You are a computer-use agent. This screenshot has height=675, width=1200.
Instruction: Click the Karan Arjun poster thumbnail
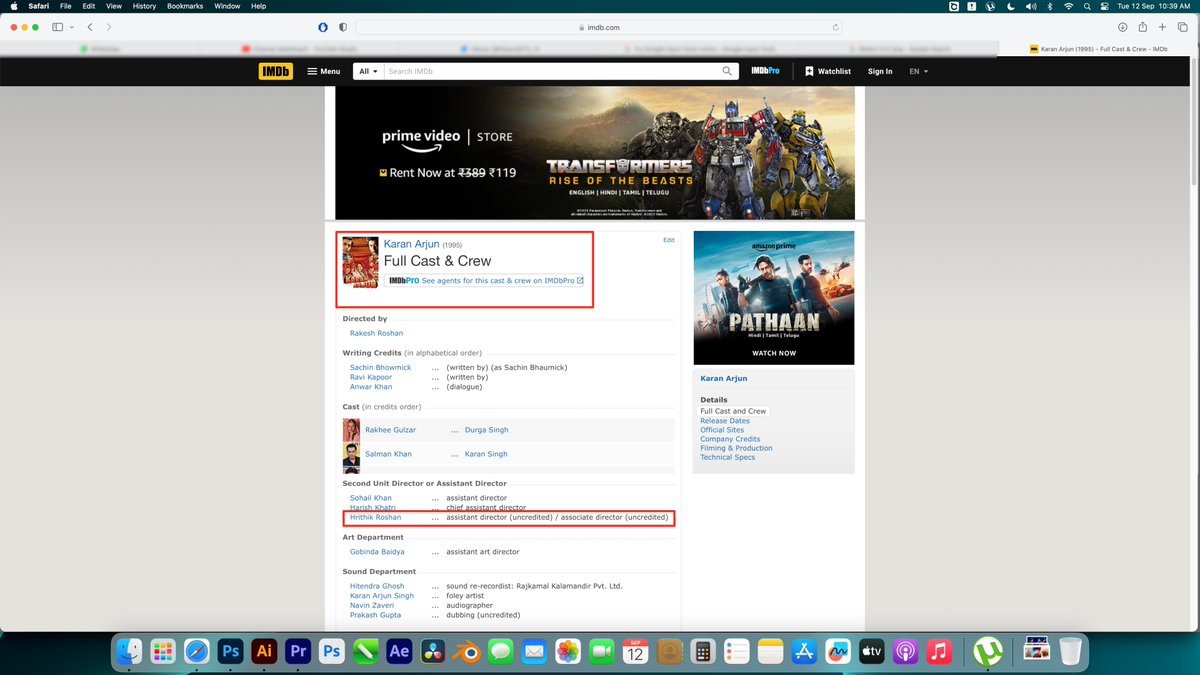tap(360, 262)
